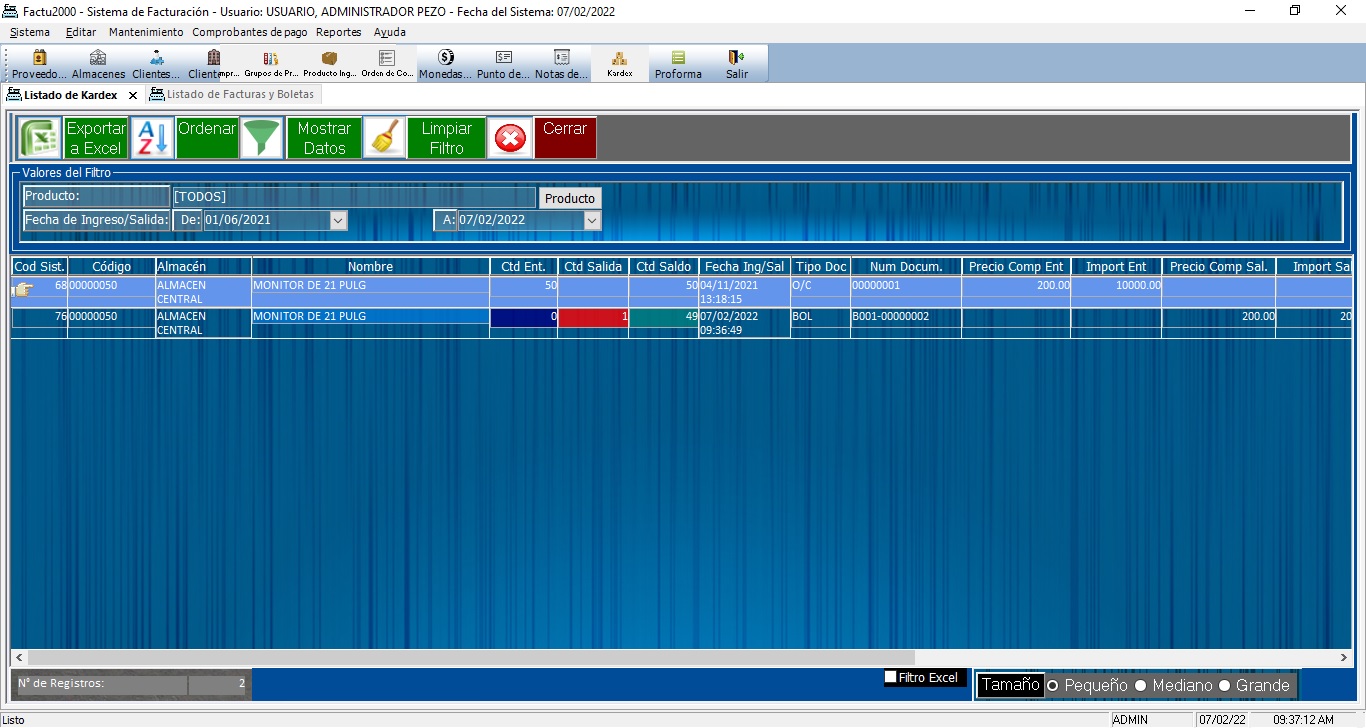Click the Ordenar button
The image size is (1366, 728).
coord(207,138)
